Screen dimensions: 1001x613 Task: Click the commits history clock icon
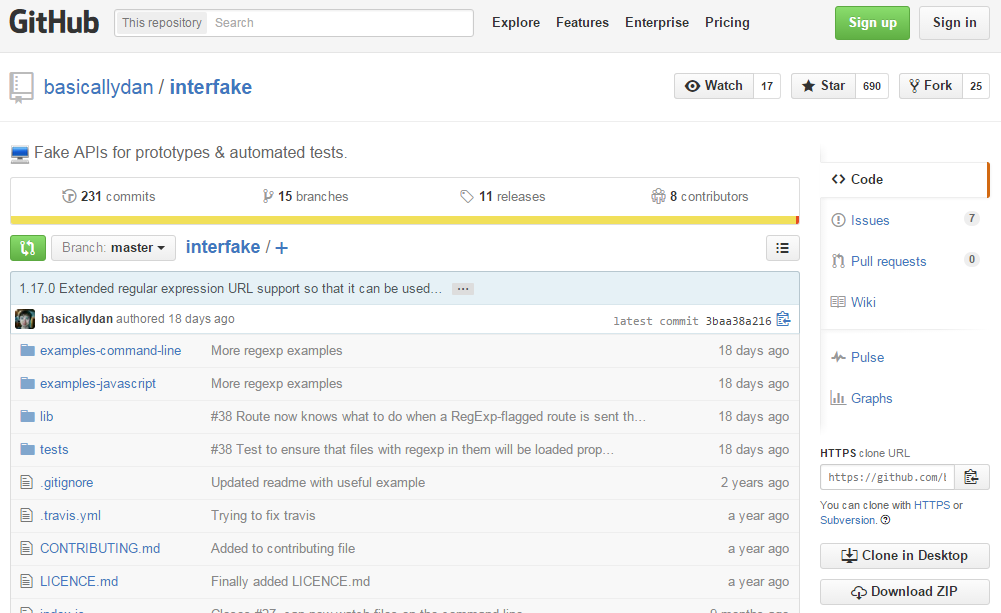pos(69,196)
